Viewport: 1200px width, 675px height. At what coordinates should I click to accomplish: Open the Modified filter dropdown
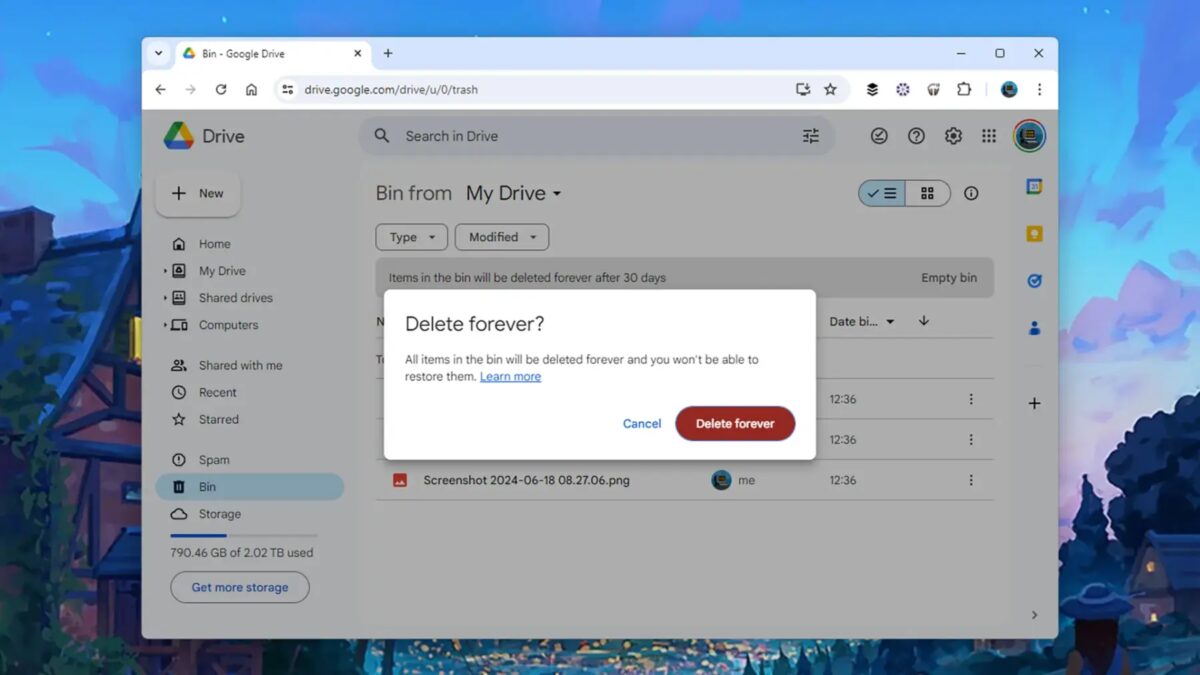(502, 237)
